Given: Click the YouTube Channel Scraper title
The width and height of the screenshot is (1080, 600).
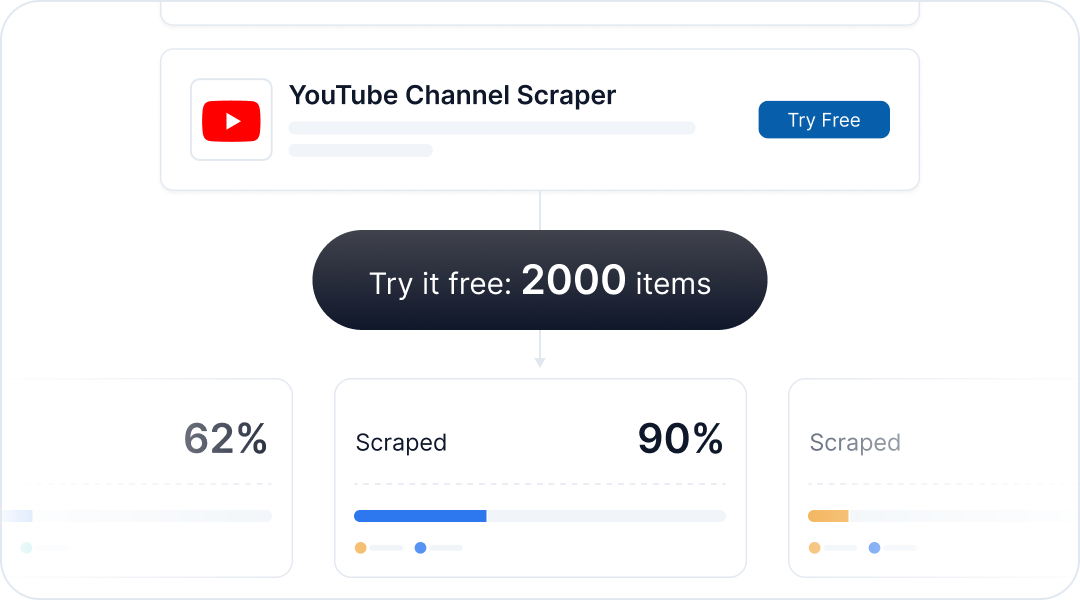Looking at the screenshot, I should click(x=452, y=95).
